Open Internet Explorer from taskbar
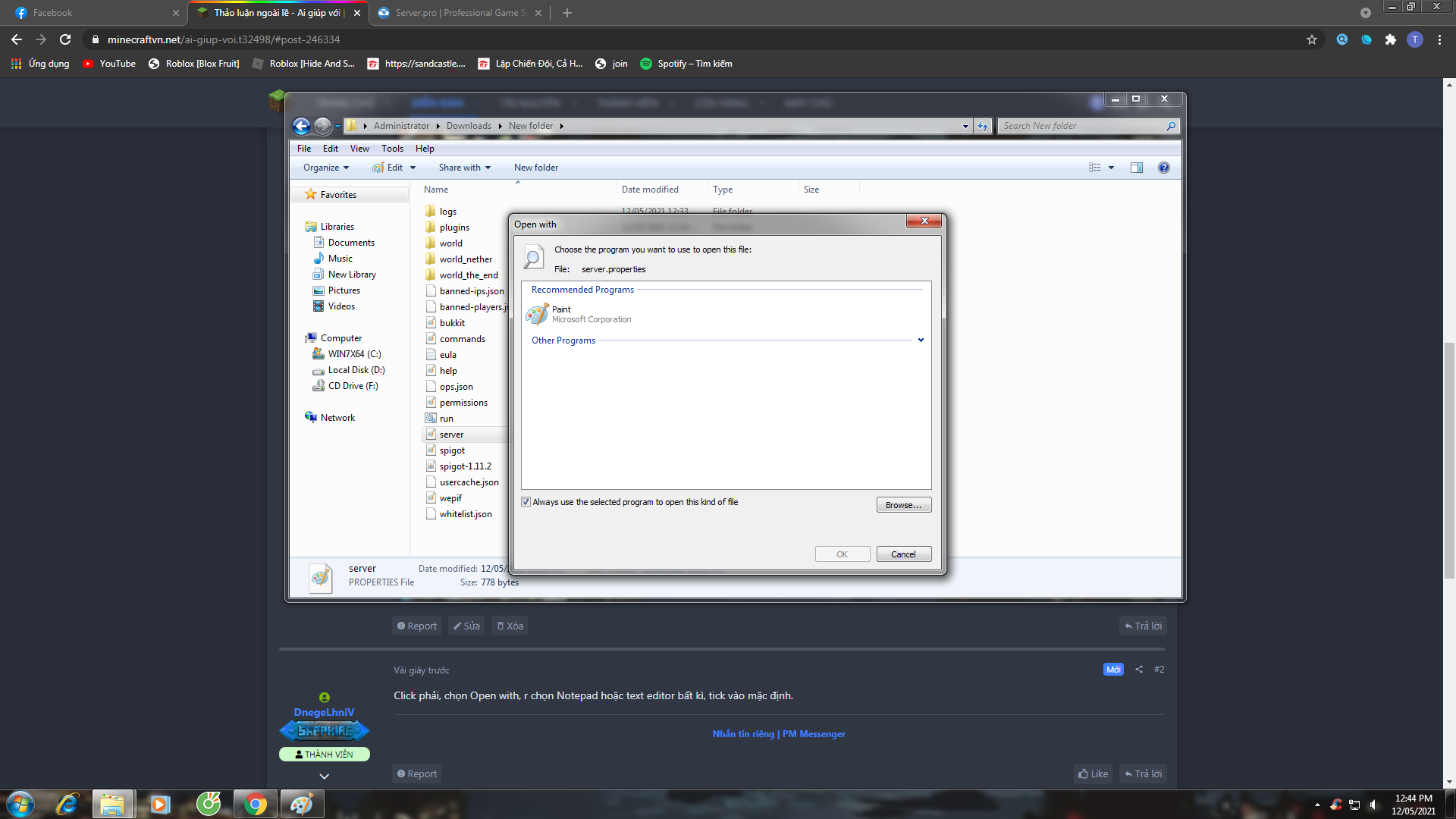Image resolution: width=1456 pixels, height=819 pixels. pyautogui.click(x=67, y=804)
